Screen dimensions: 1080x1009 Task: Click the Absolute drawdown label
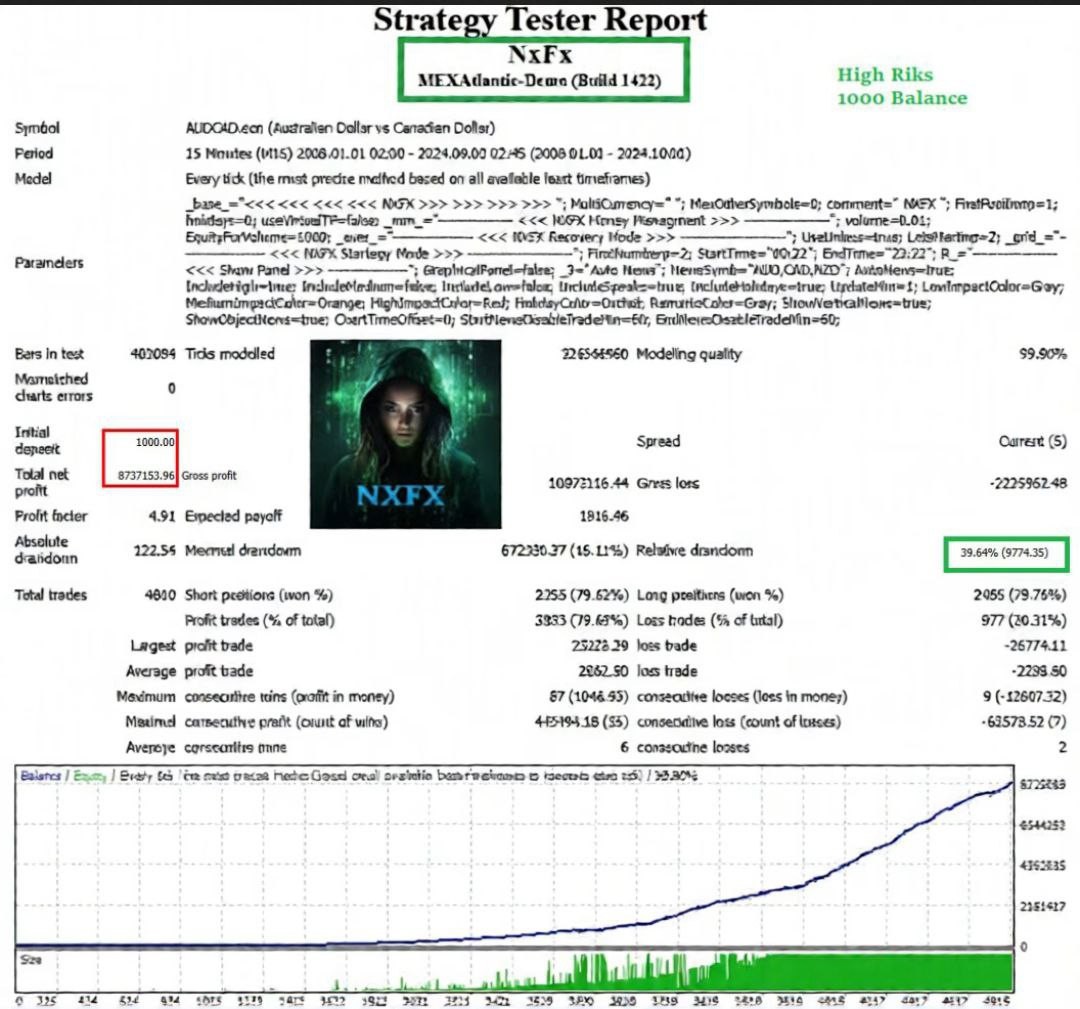[46, 550]
